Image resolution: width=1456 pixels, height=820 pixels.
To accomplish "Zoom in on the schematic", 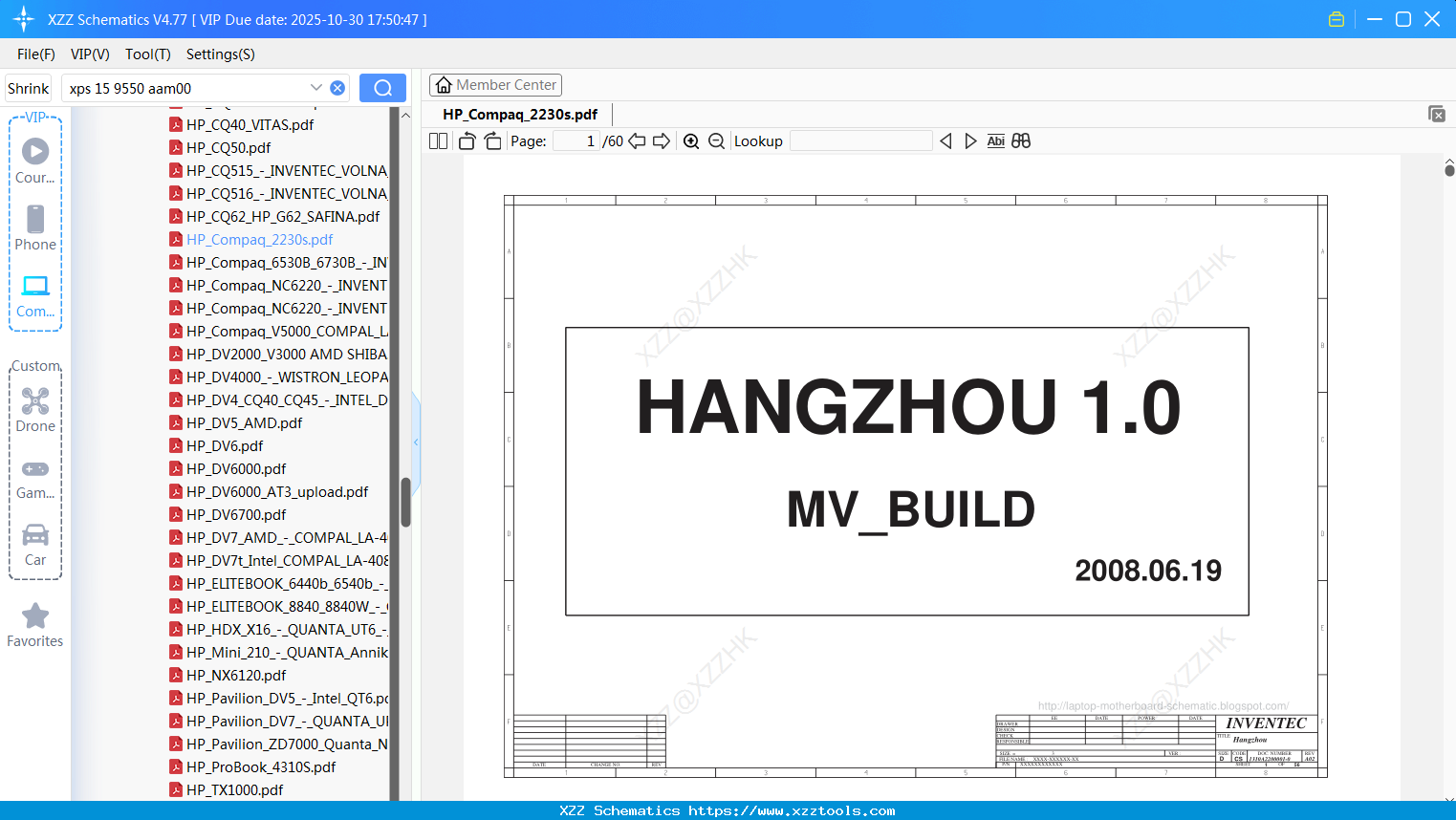I will tap(691, 140).
